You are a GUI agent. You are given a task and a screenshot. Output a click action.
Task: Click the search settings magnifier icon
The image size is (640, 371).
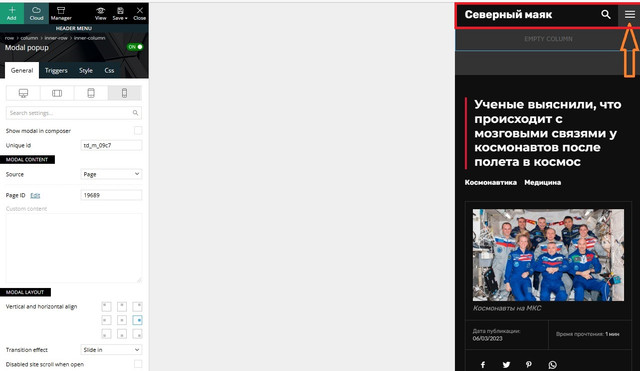pyautogui.click(x=136, y=113)
